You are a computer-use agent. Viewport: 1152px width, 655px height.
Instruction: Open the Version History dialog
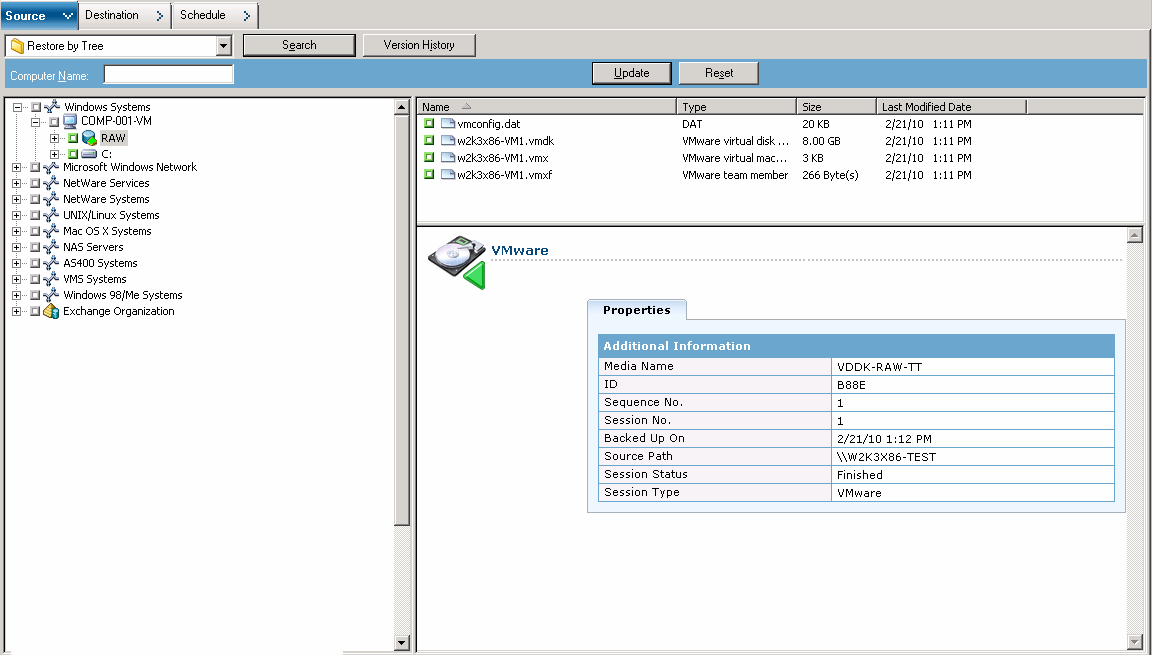[419, 44]
